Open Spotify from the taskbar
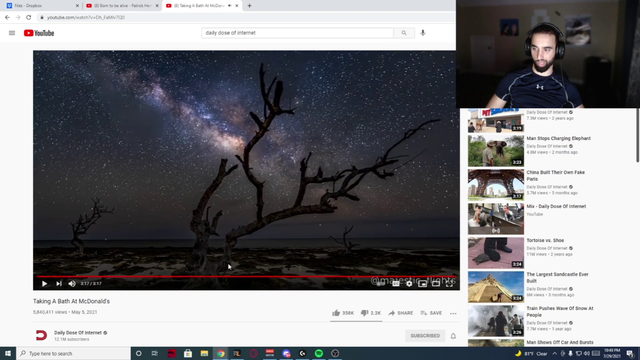This screenshot has height=360, width=640. (319, 353)
